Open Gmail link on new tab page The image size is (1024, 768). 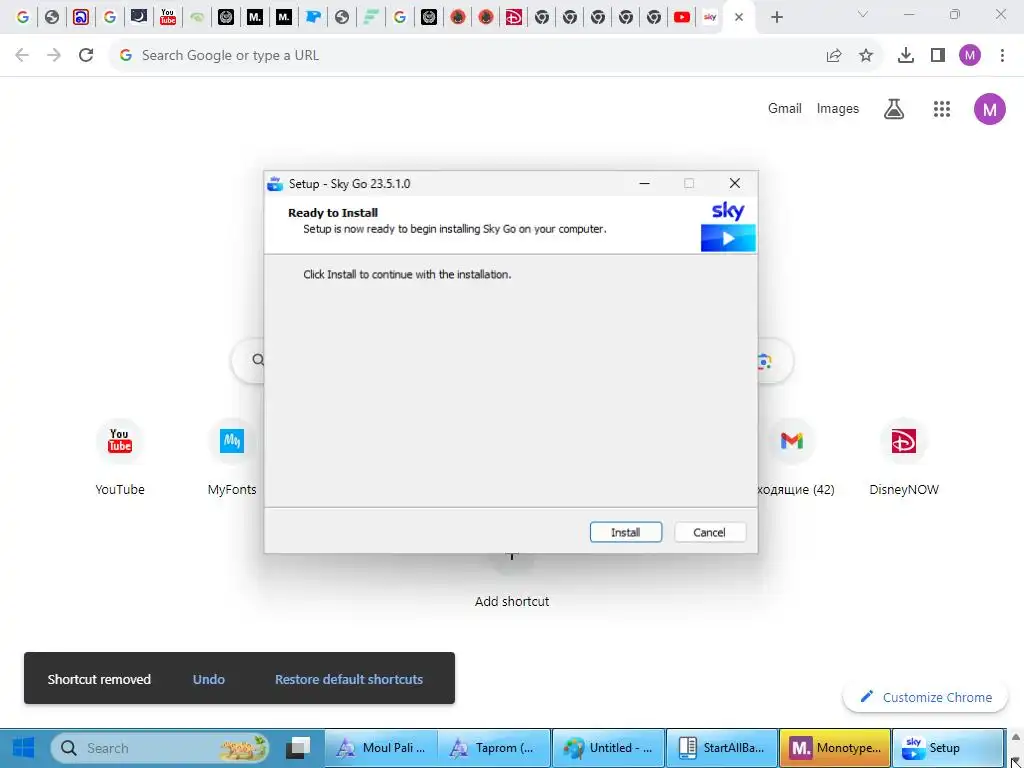[784, 108]
